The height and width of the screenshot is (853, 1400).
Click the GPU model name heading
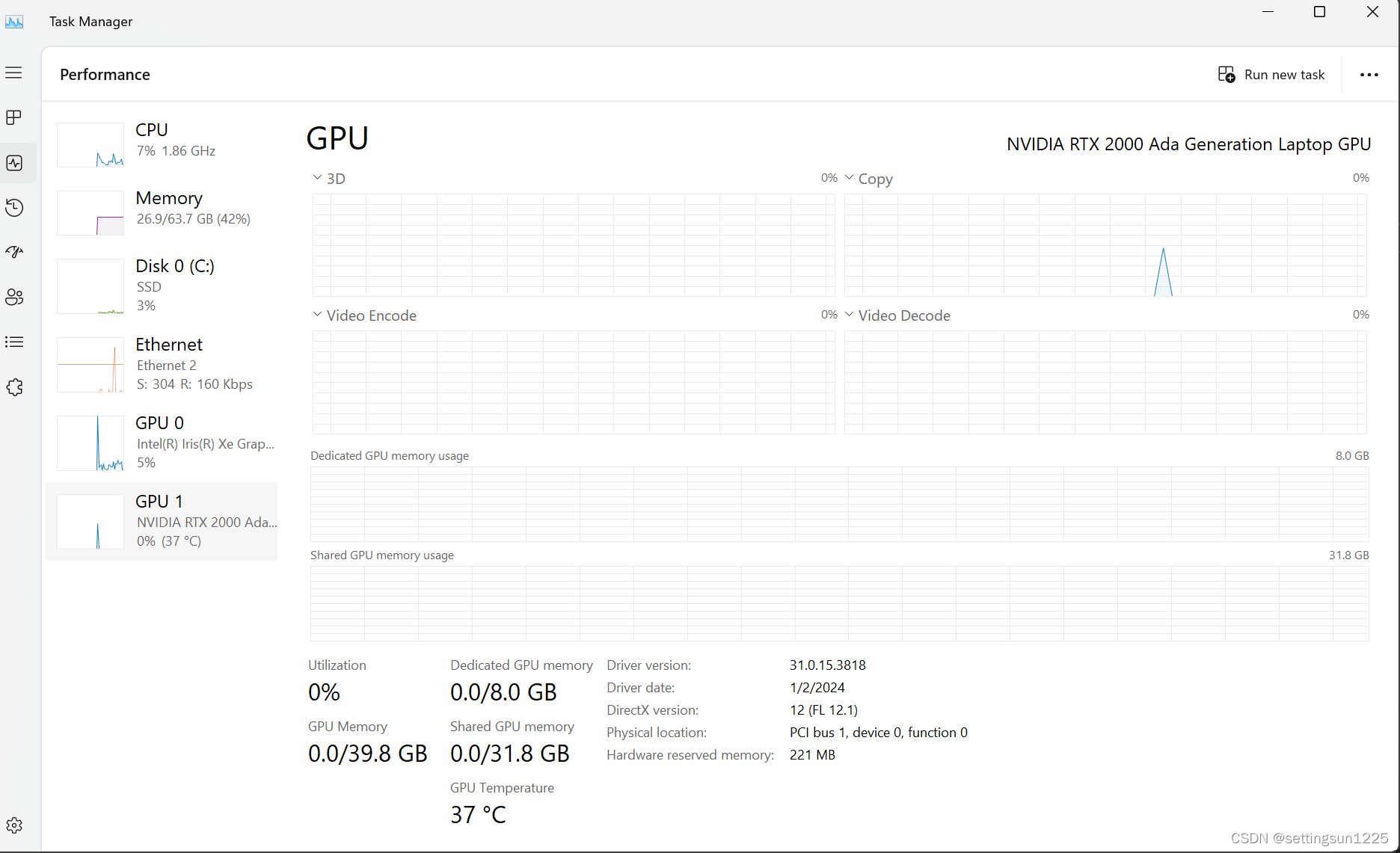pyautogui.click(x=1188, y=144)
